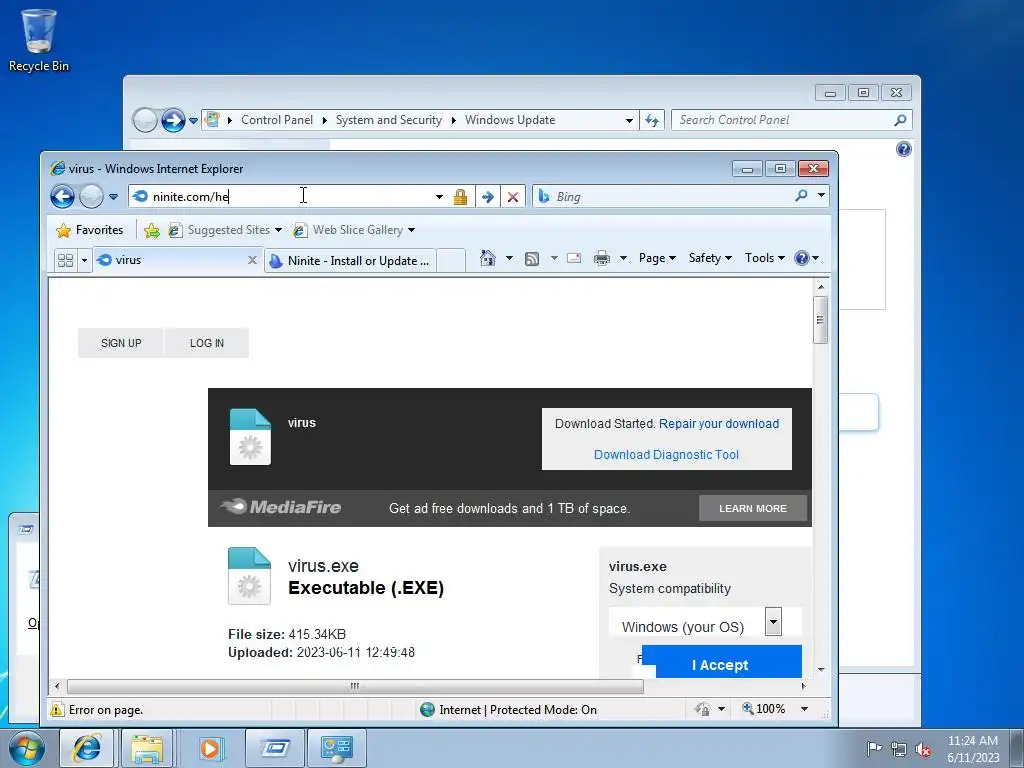Click the address bar showing ninite.com/he
The width and height of the screenshot is (1024, 768).
(281, 197)
